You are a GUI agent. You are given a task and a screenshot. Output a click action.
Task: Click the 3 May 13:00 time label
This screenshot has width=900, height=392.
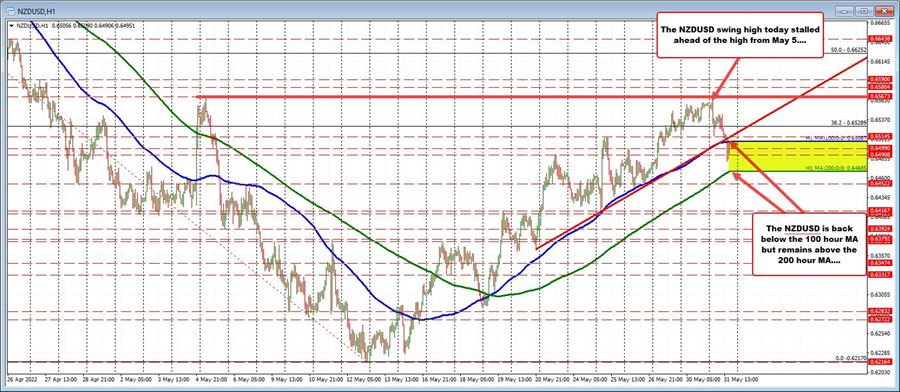coord(175,380)
